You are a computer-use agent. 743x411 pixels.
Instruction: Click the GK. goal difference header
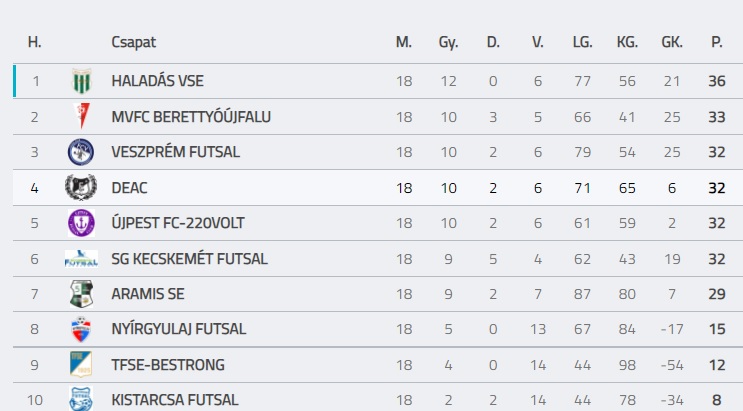tap(672, 42)
